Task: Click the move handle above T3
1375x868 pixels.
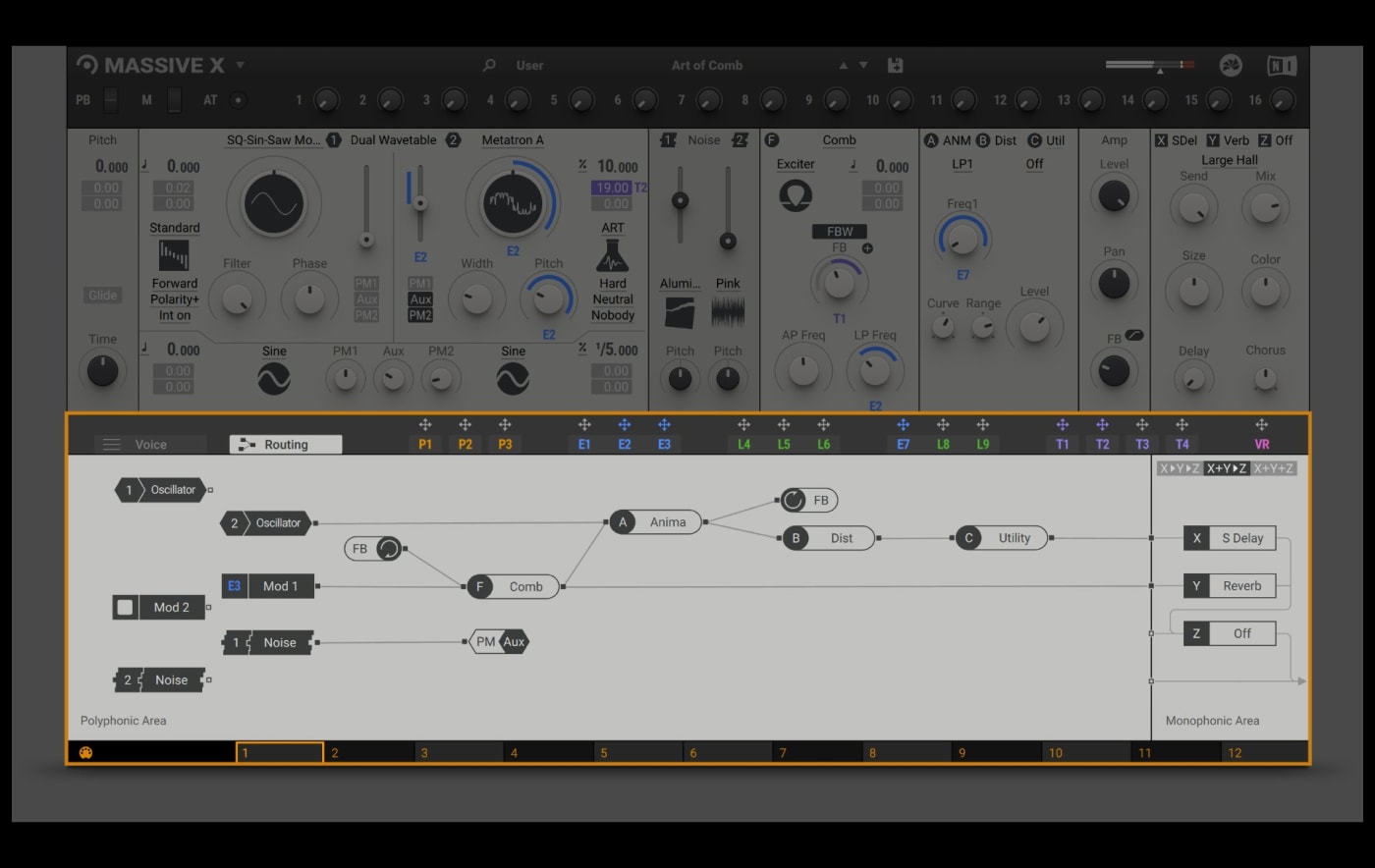Action: tap(1142, 425)
